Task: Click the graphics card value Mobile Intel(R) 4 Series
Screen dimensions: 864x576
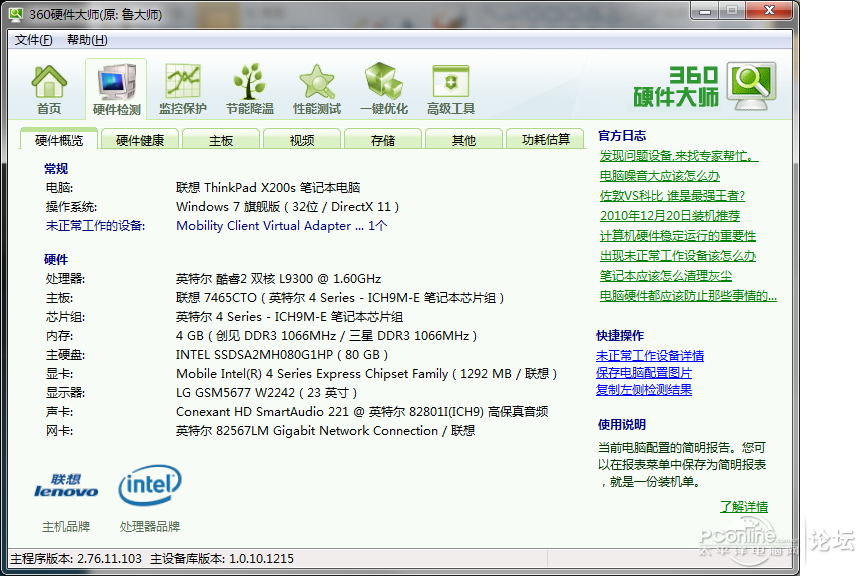Action: click(366, 374)
